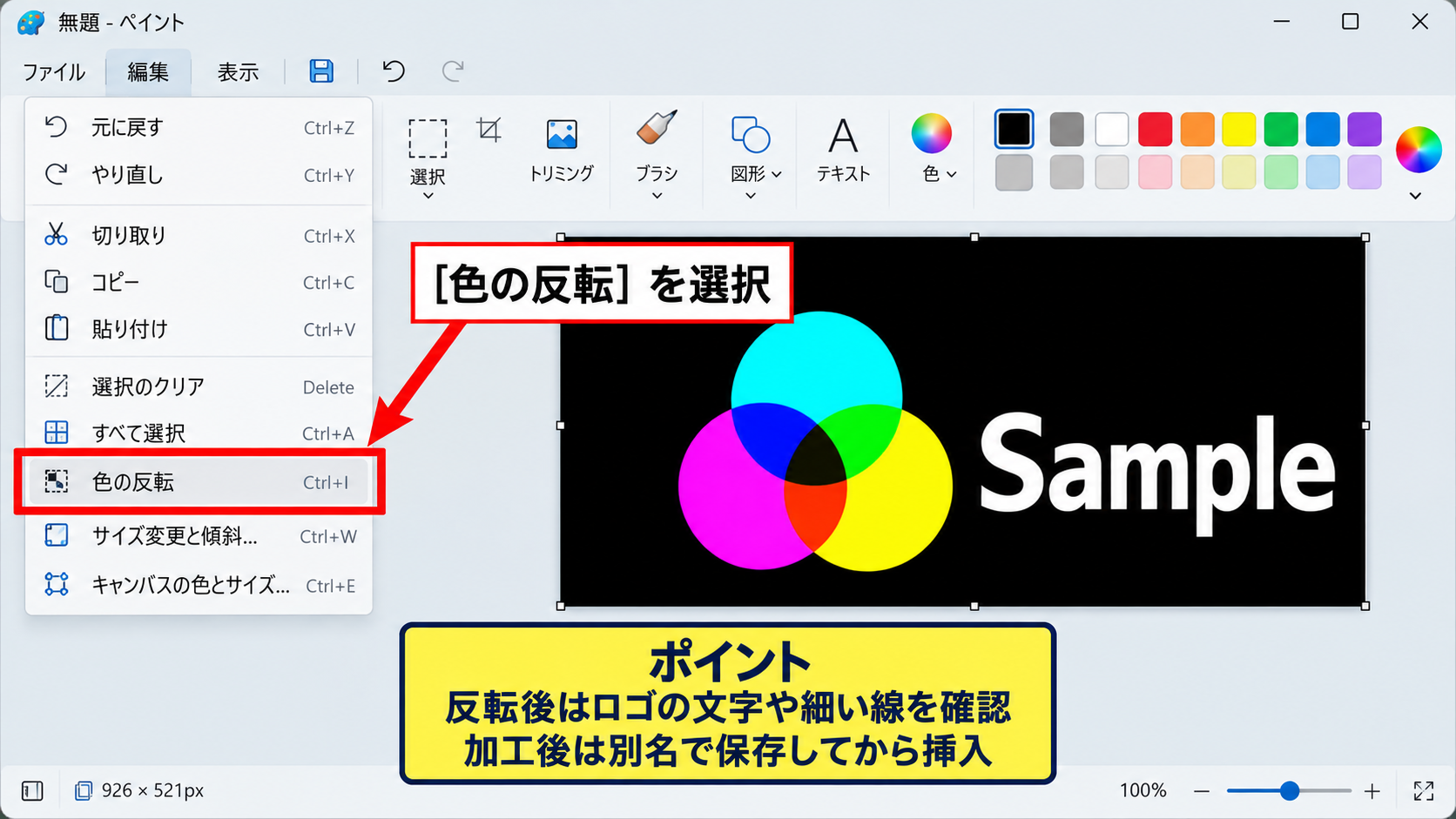Close the Paint window
The height and width of the screenshot is (819, 1456).
pyautogui.click(x=1419, y=22)
